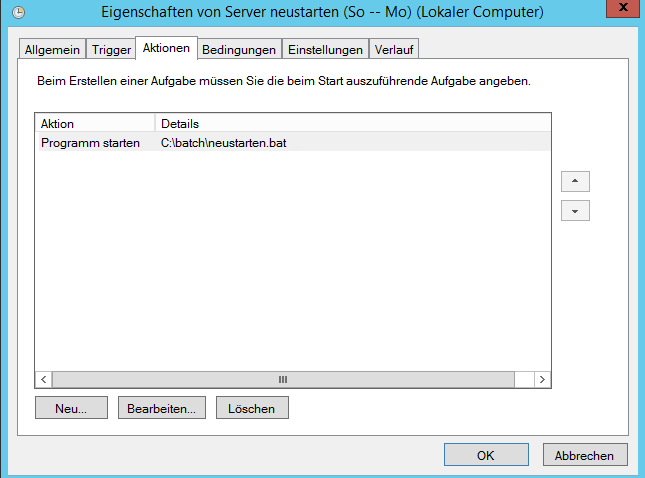Click the Neu... button
Image resolution: width=645 pixels, height=478 pixels.
(71, 408)
